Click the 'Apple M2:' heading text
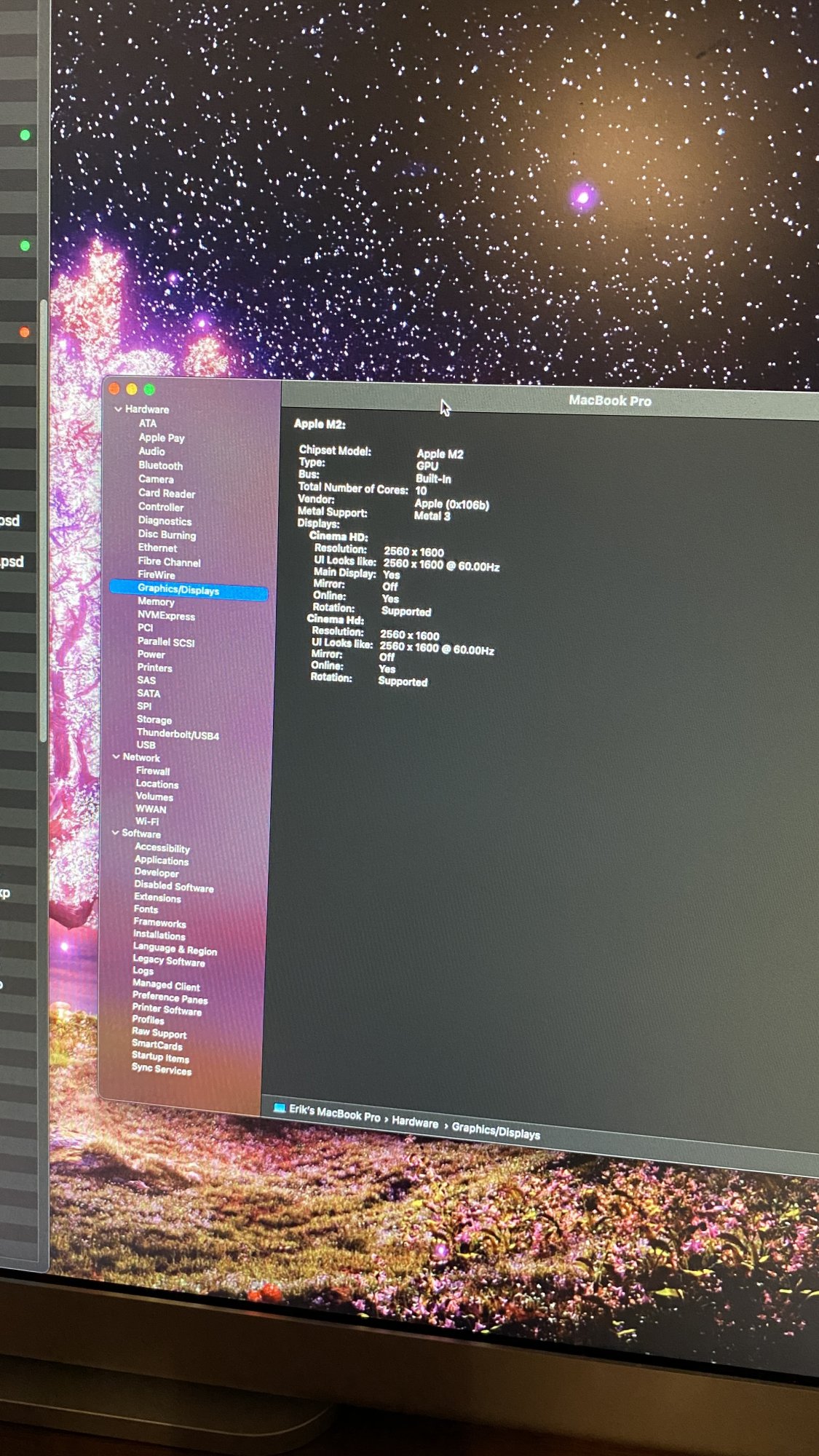Viewport: 819px width, 1456px height. (320, 424)
